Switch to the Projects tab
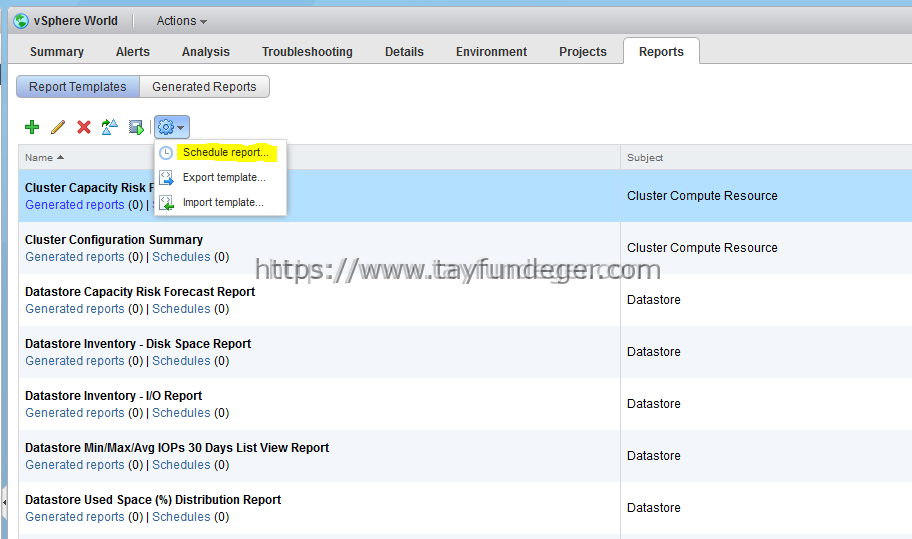Viewport: 912px width, 539px height. pyautogui.click(x=583, y=52)
